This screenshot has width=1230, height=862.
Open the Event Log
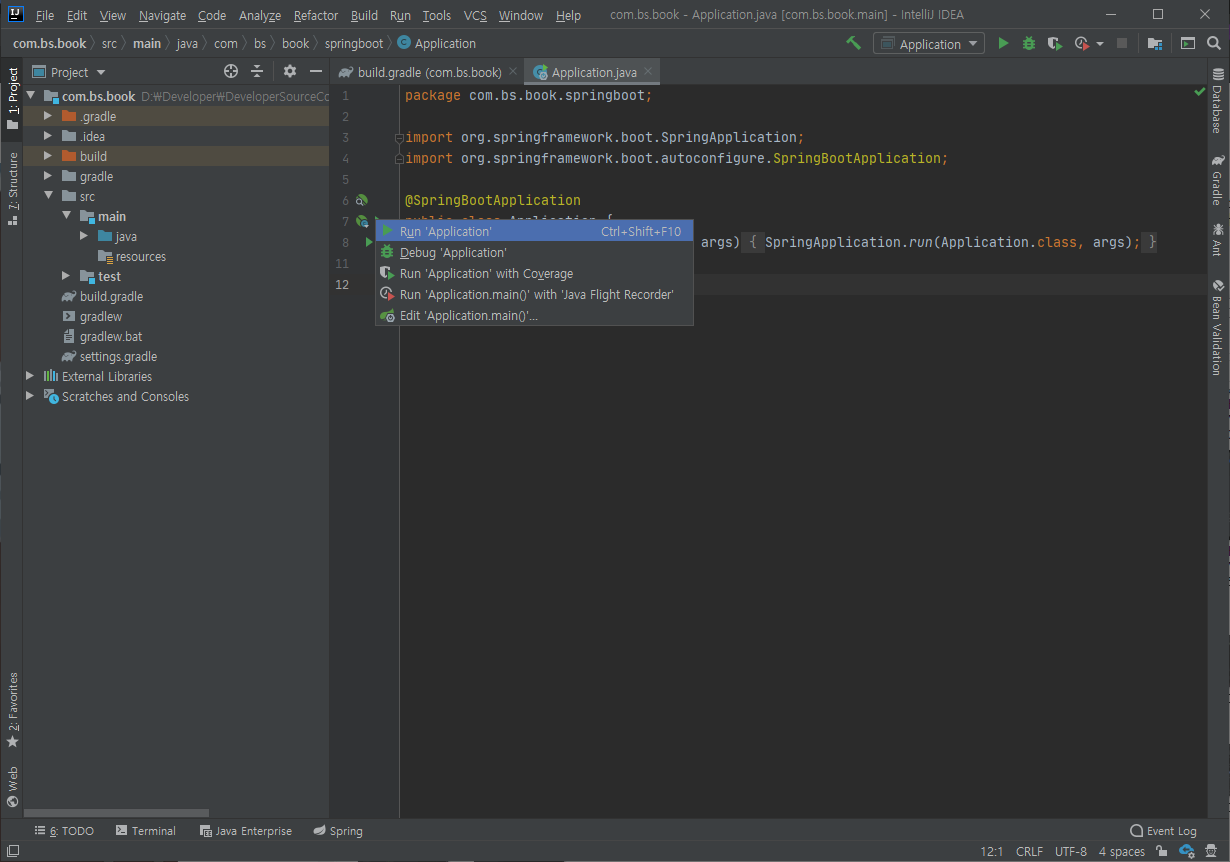click(1163, 831)
